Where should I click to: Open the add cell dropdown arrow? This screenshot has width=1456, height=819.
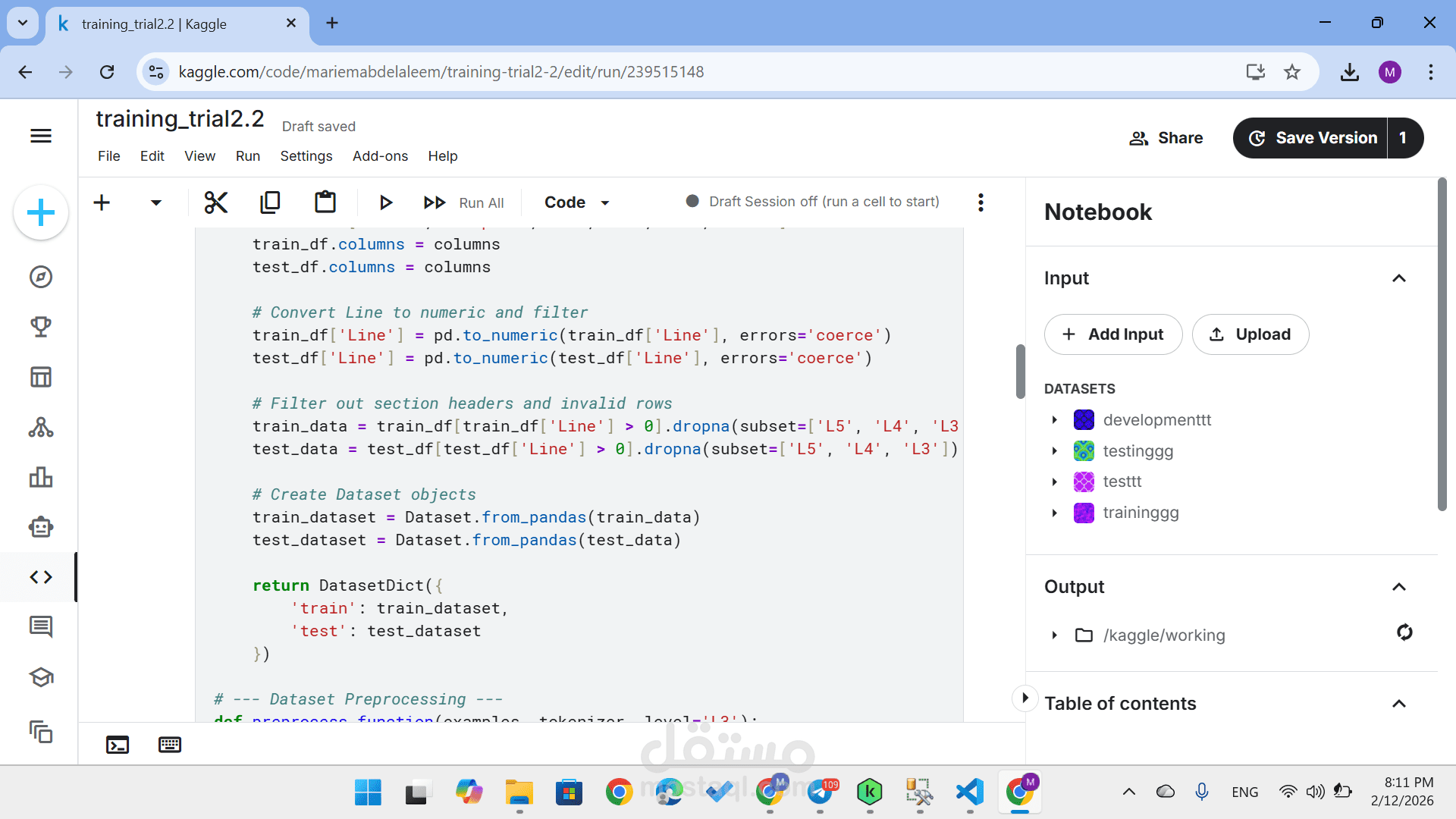[156, 202]
